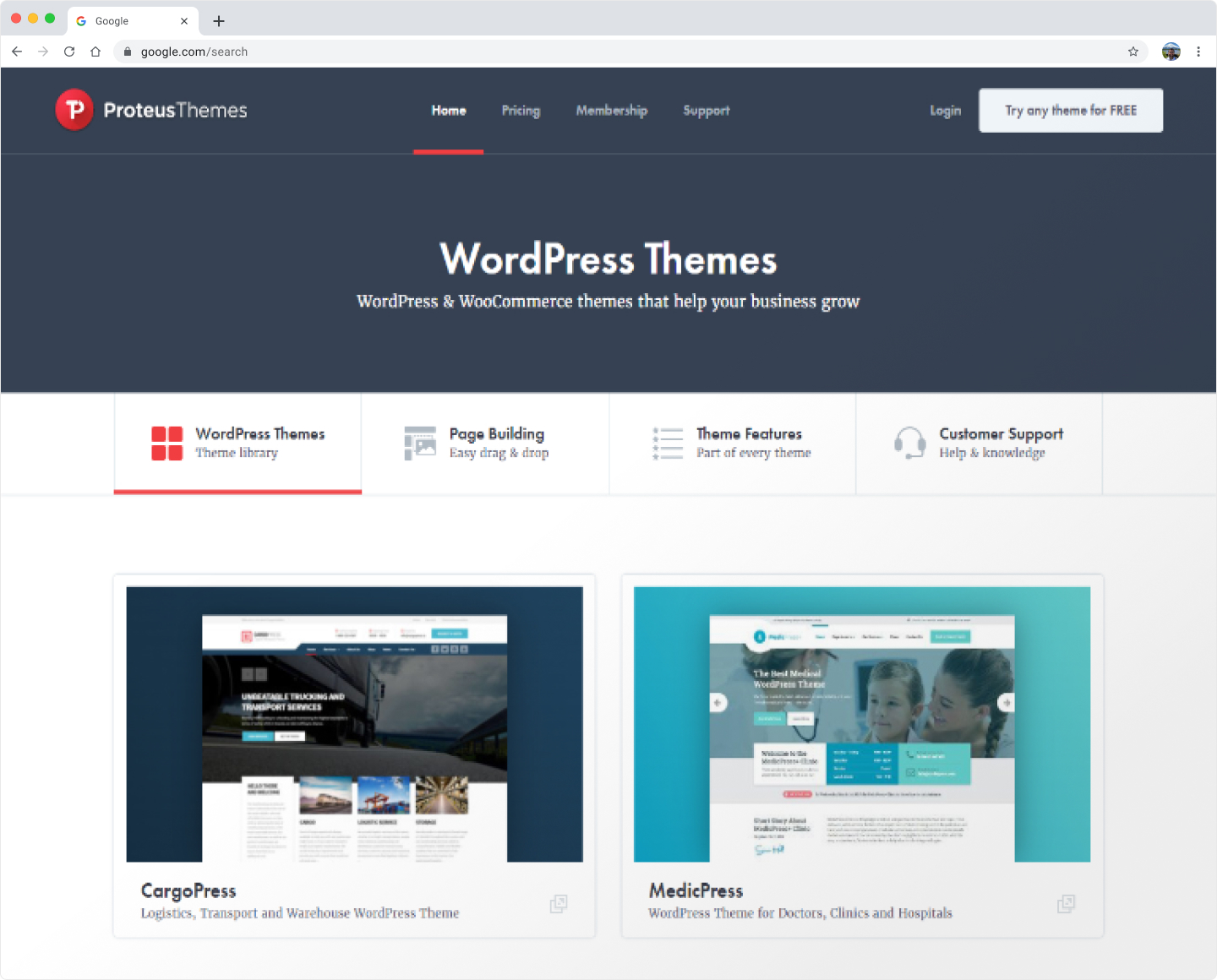Click 'WordPress Theme for Doctors, Clinics and Hospitals' text
This screenshot has width=1217, height=980.
click(800, 913)
